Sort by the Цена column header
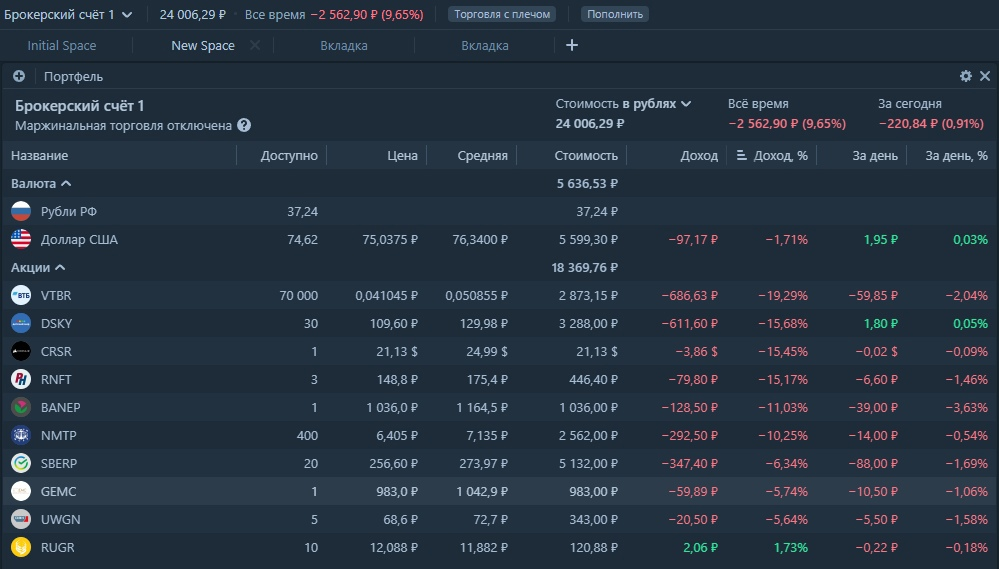The height and width of the screenshot is (569, 999). (403, 155)
